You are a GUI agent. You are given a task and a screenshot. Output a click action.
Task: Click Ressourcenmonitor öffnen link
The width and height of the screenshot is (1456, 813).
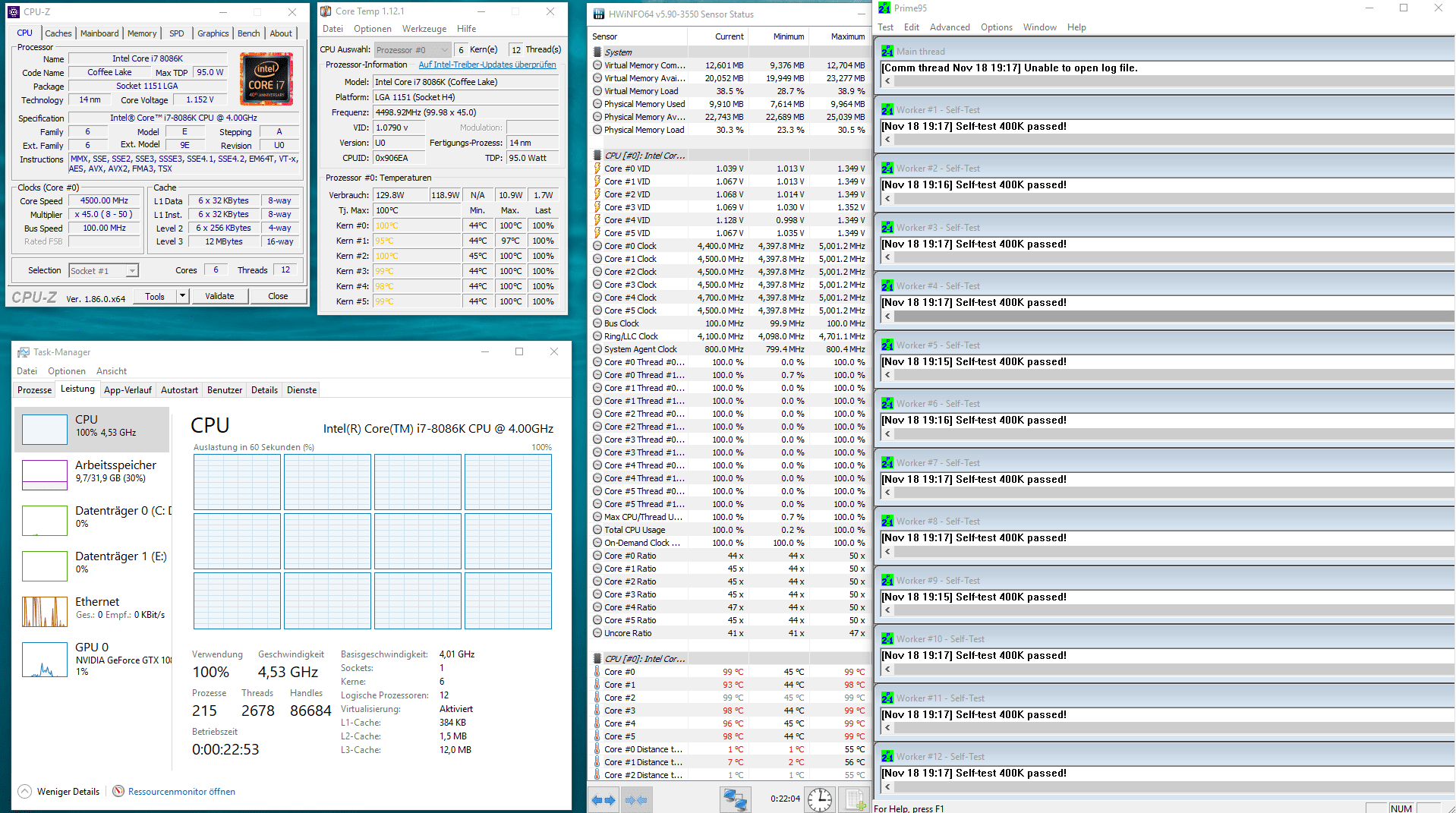click(181, 791)
